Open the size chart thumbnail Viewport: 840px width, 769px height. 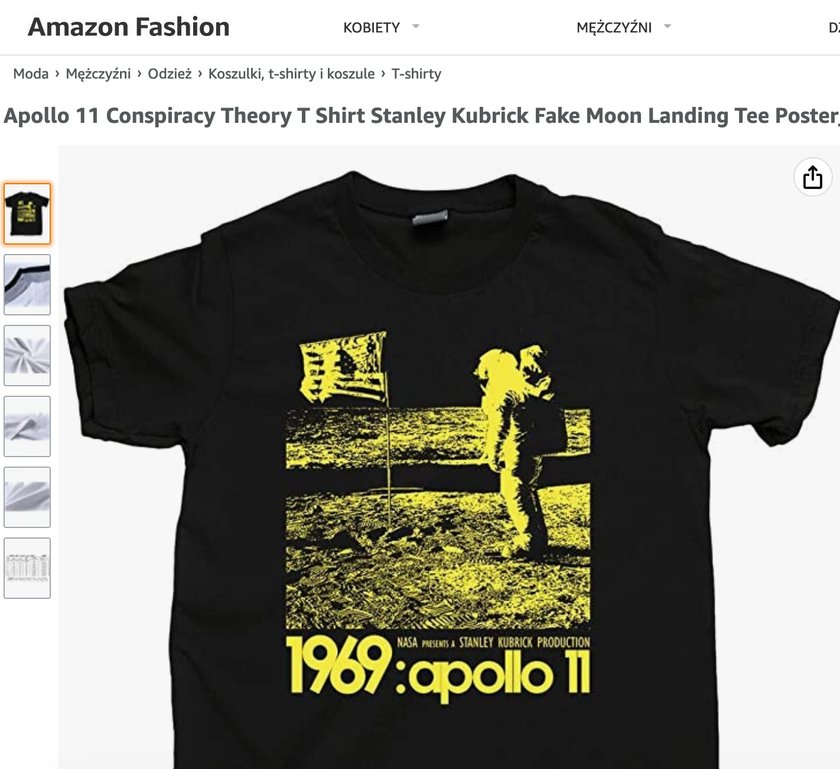[x=27, y=568]
